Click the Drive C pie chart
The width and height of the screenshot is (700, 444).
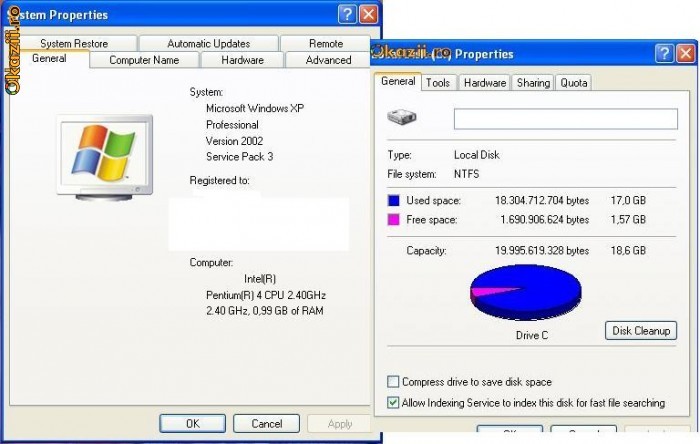tap(526, 292)
